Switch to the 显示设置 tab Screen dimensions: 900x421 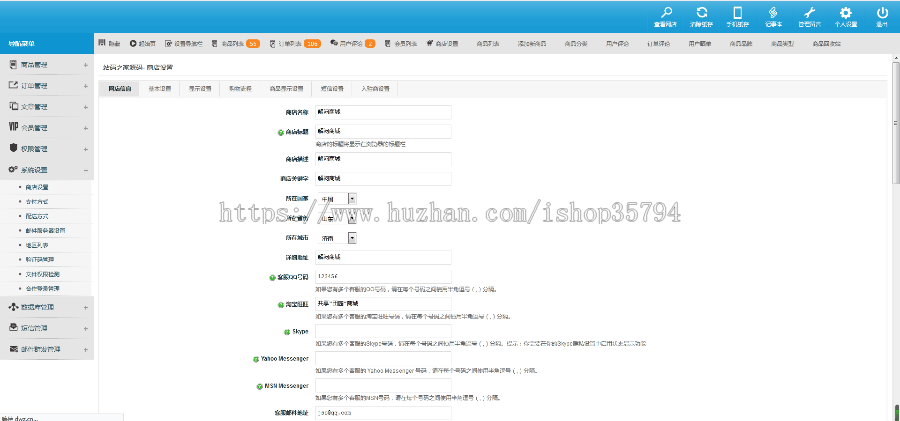pyautogui.click(x=200, y=89)
